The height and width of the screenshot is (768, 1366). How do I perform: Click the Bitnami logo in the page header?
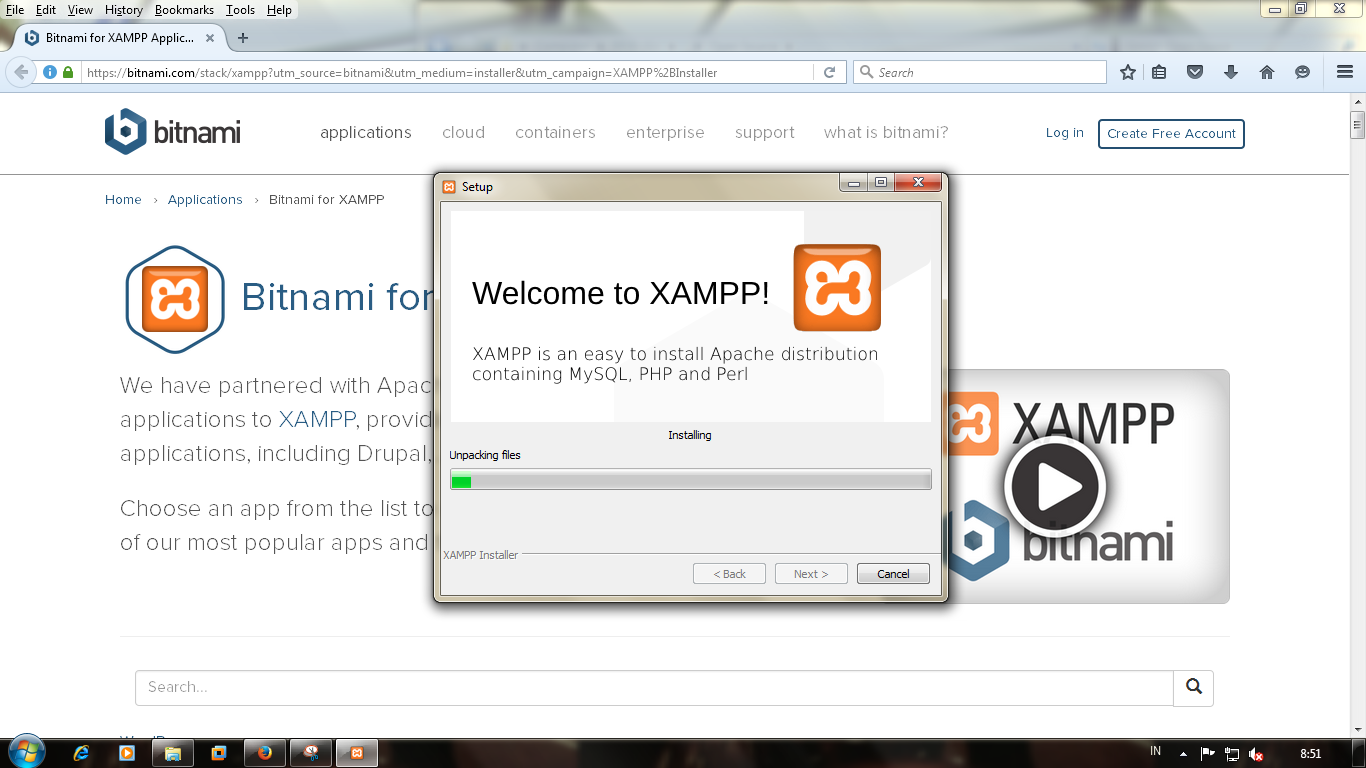[172, 133]
